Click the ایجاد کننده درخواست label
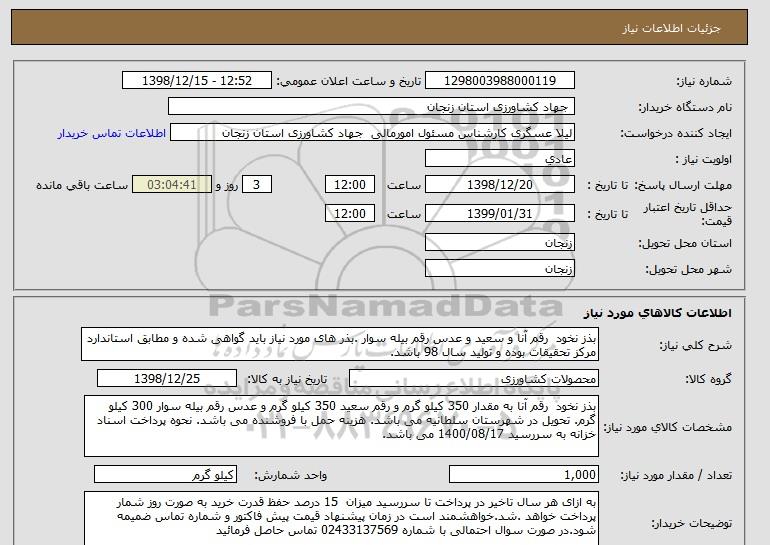 676,134
